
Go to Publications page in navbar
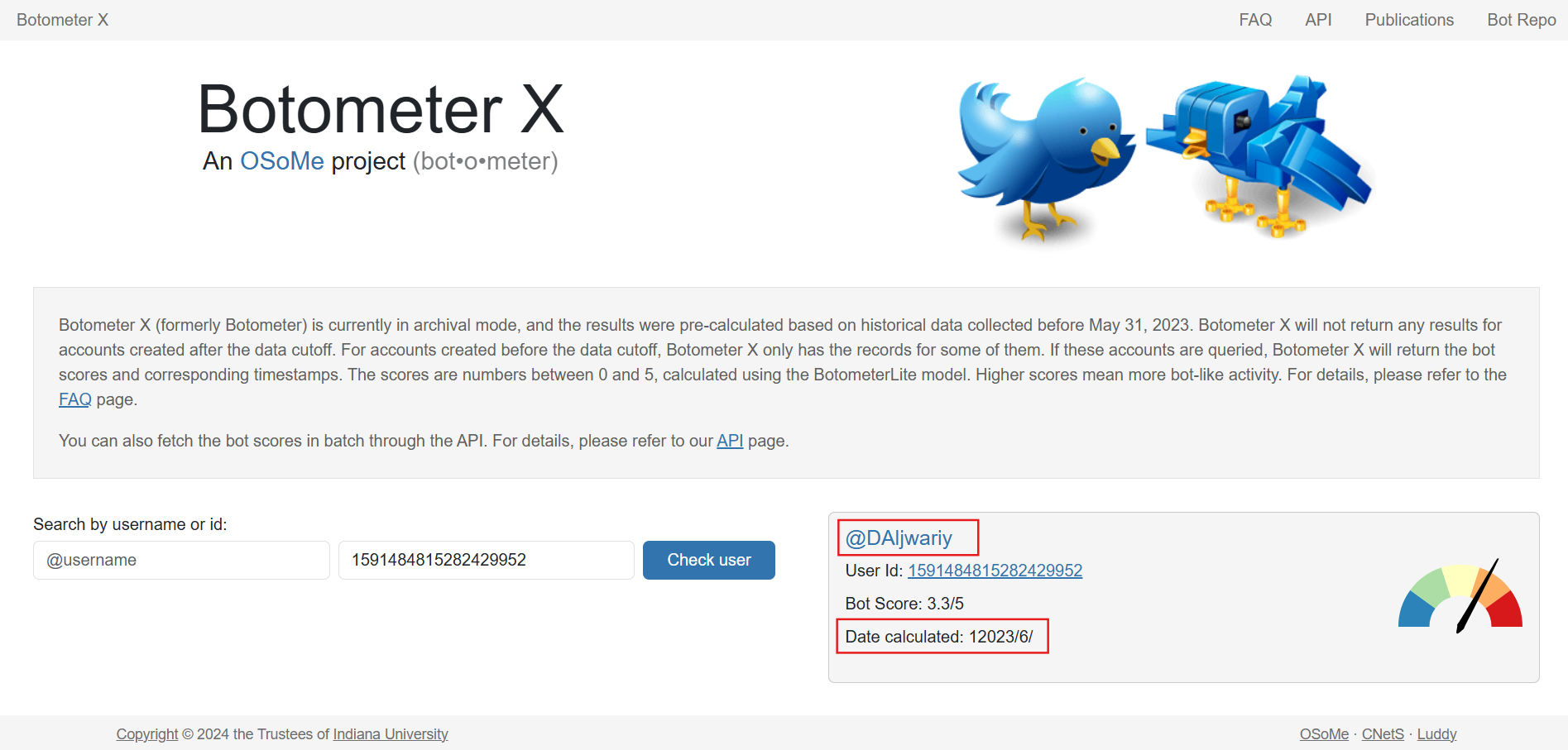coord(1409,20)
